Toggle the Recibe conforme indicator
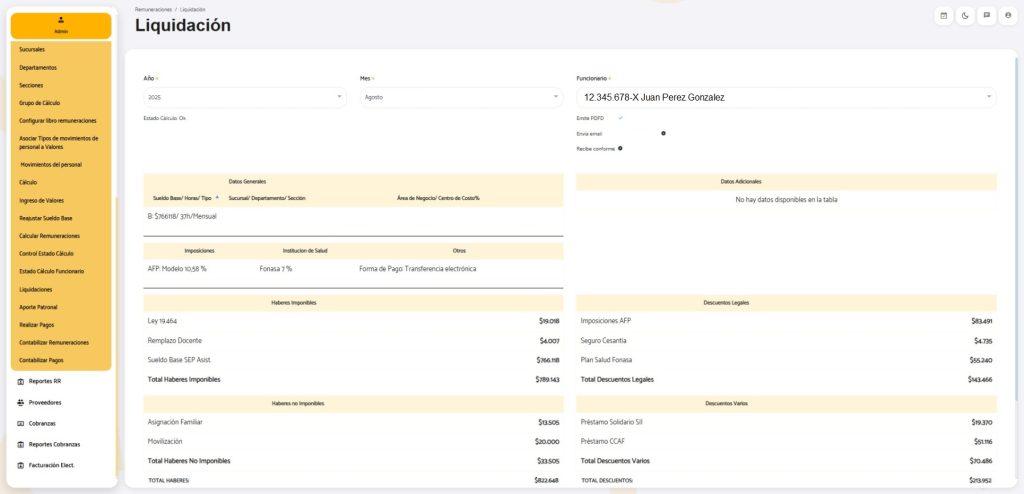Screen dimensions: 1024x494 pyautogui.click(x=620, y=148)
